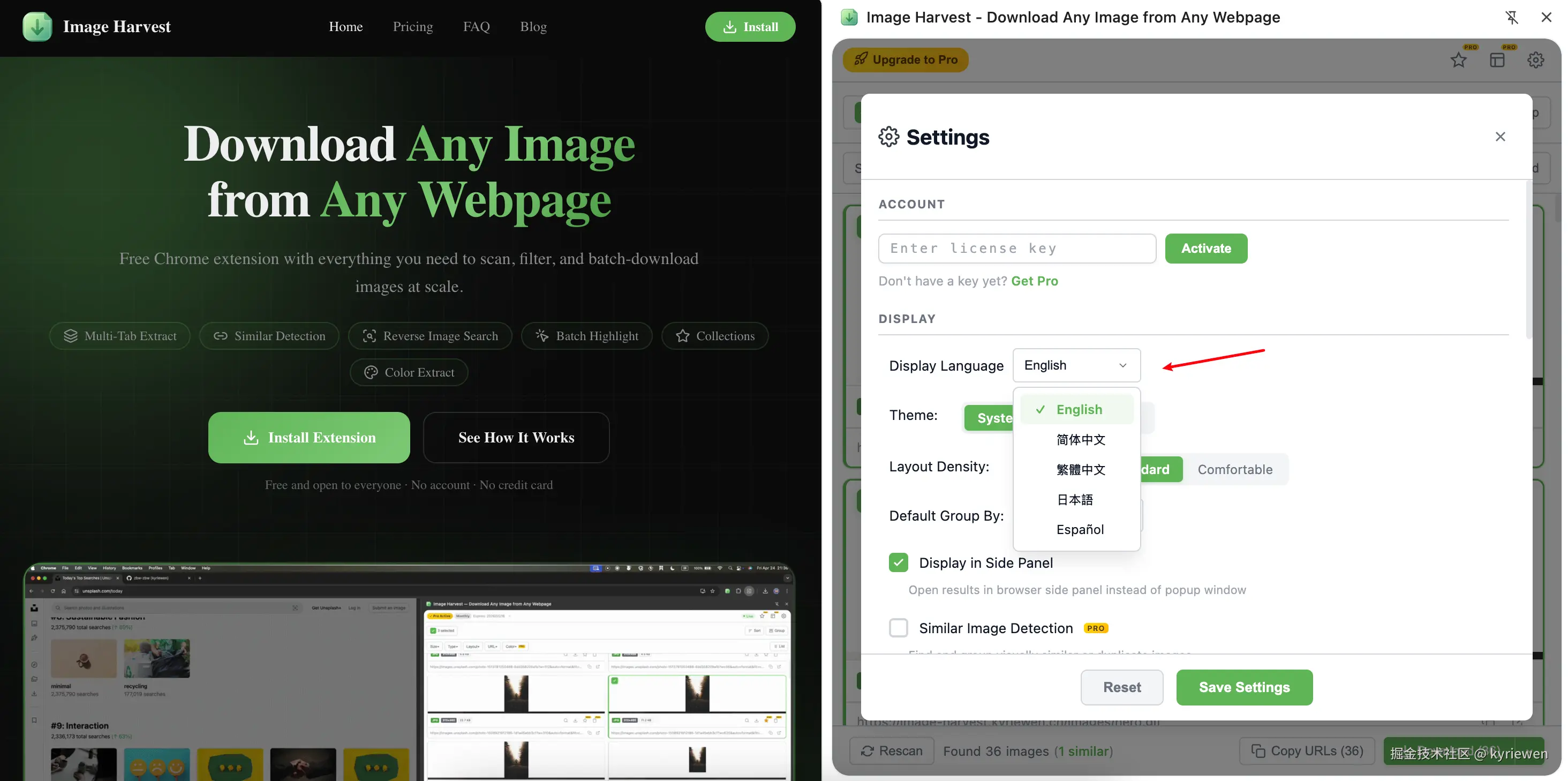Image resolution: width=1568 pixels, height=781 pixels.
Task: Collapse the Display Language dropdown
Action: tap(1077, 365)
